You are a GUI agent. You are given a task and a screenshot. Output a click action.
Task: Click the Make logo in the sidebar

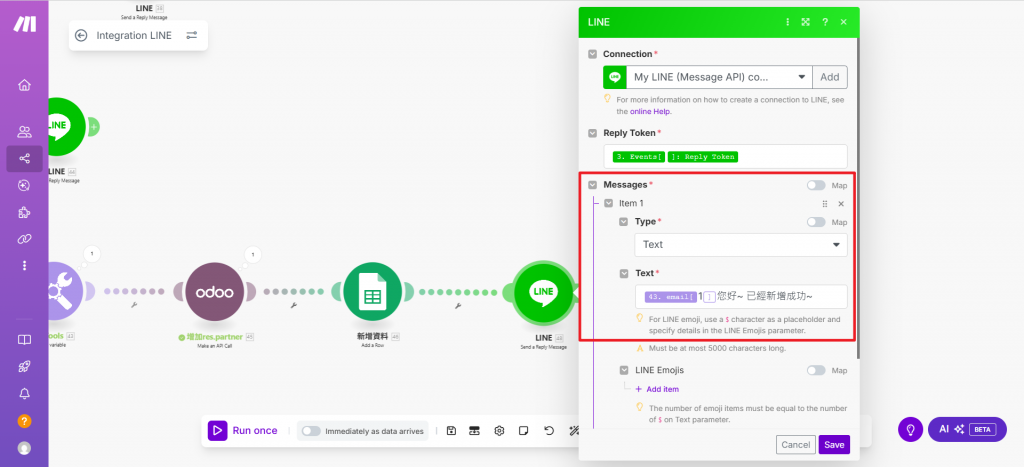25,24
